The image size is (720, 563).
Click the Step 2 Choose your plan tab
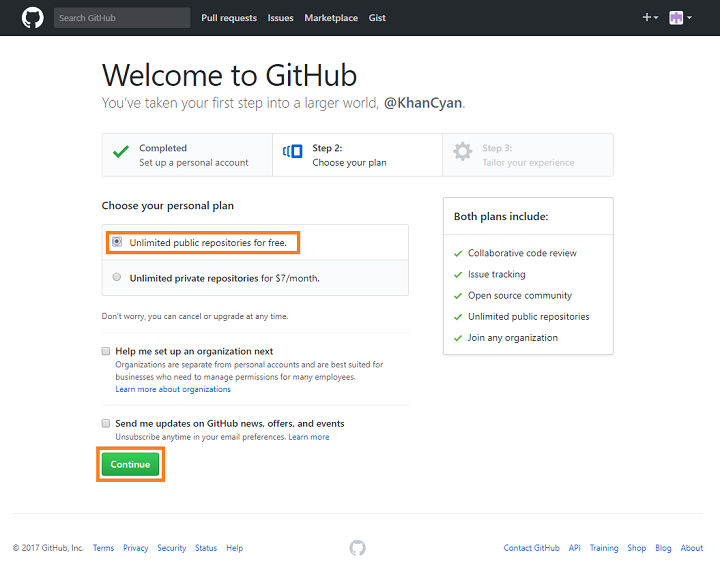357,155
